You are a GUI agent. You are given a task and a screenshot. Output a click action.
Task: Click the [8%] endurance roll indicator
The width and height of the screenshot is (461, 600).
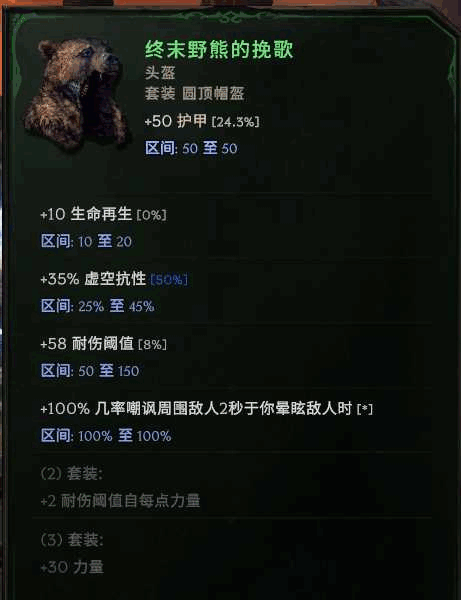pos(152,344)
